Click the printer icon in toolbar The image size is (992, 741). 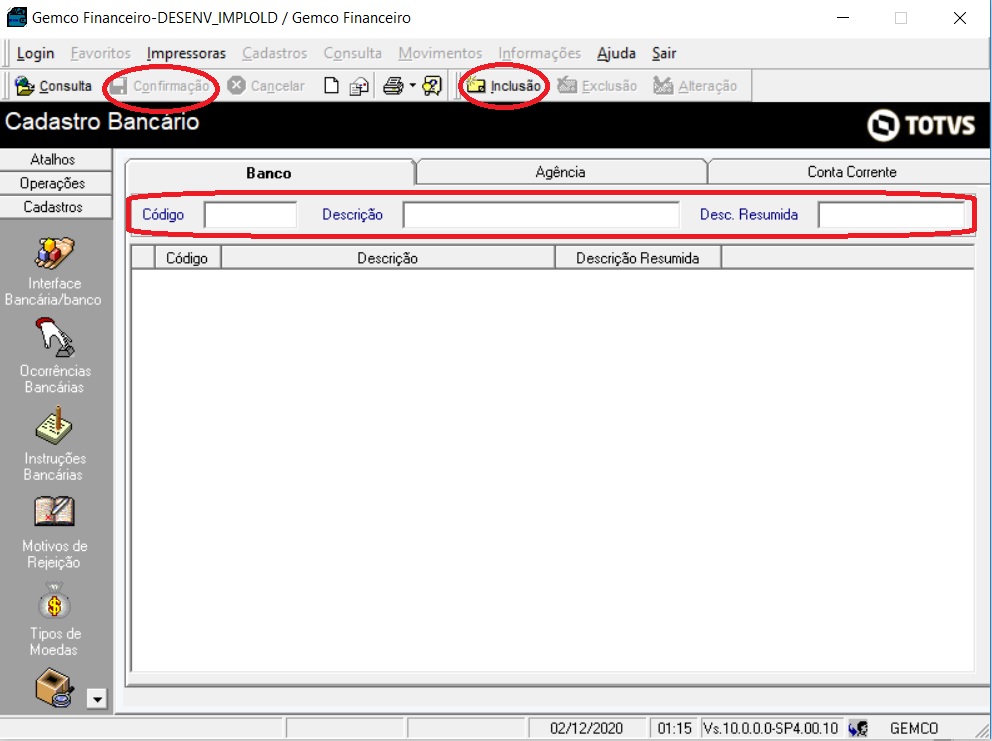pos(393,86)
